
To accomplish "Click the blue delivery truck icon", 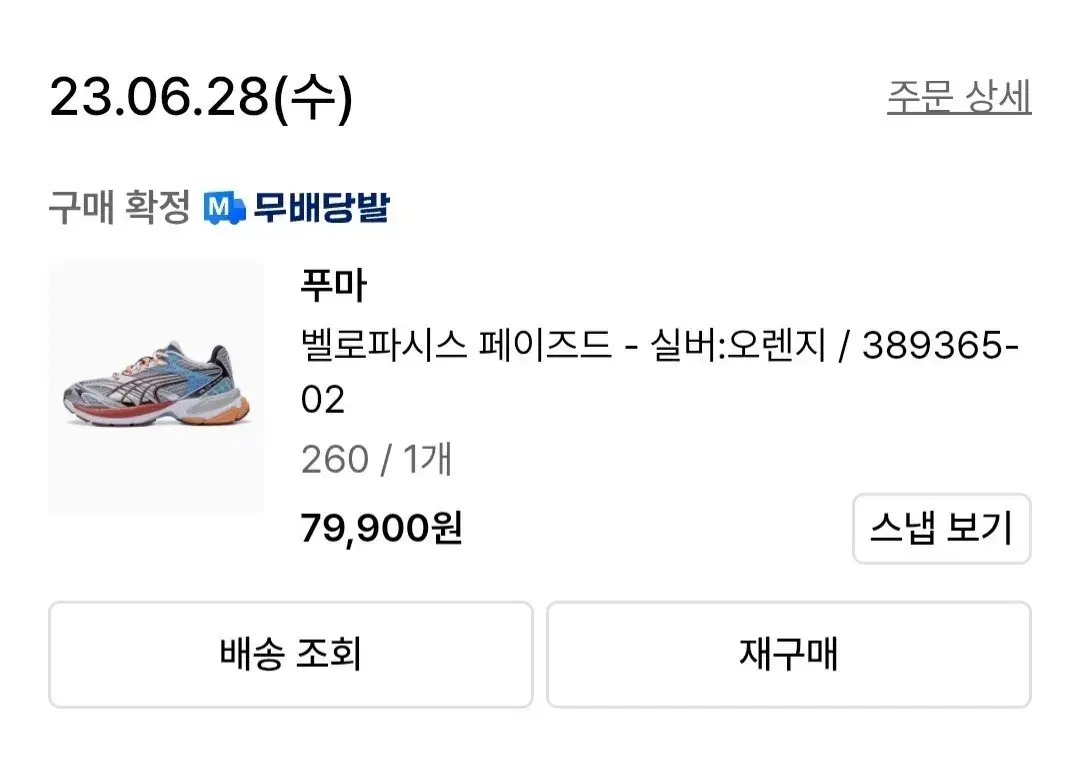I will pos(224,208).
